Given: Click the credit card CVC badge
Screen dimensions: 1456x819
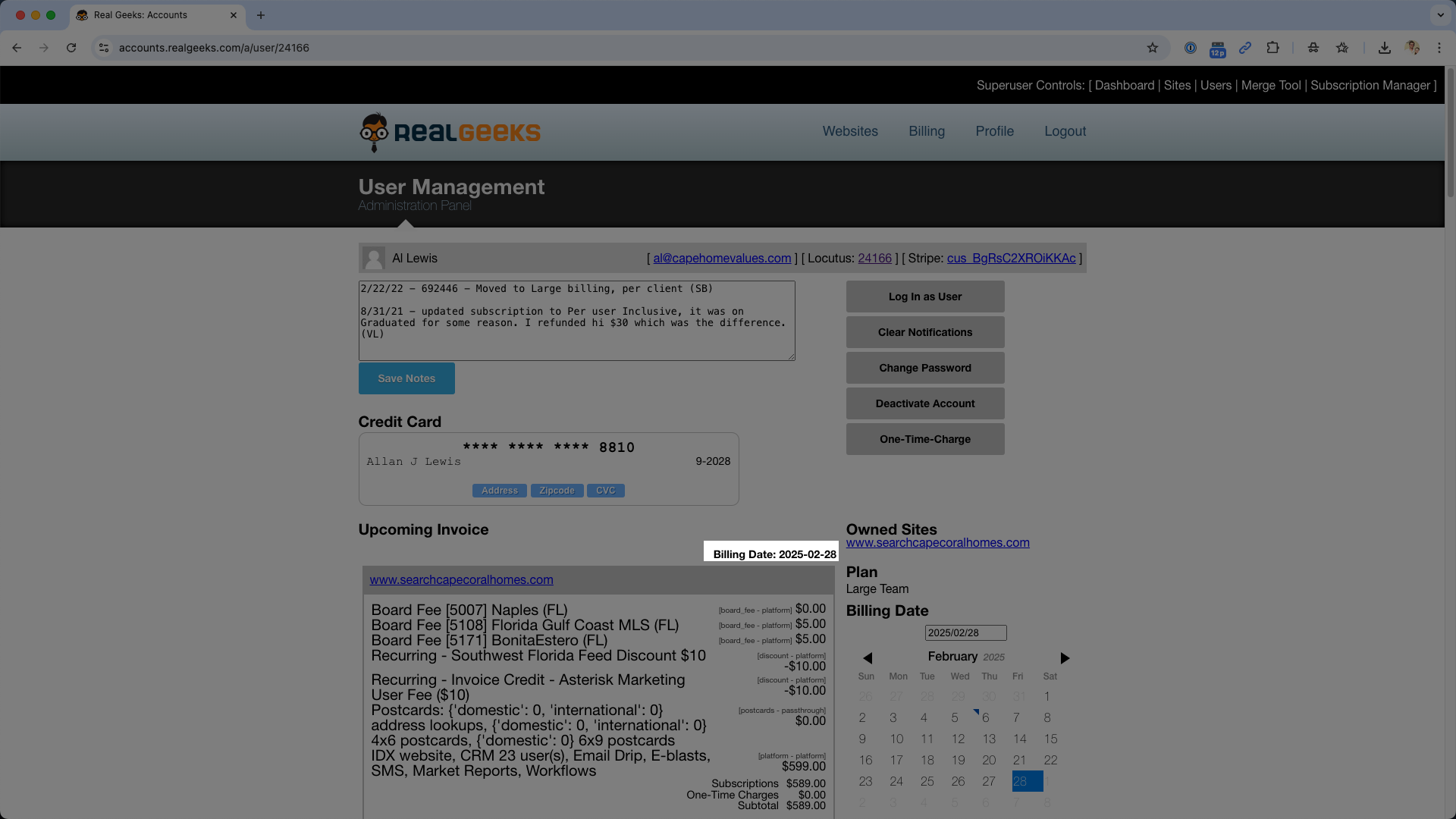Looking at the screenshot, I should 606,491.
